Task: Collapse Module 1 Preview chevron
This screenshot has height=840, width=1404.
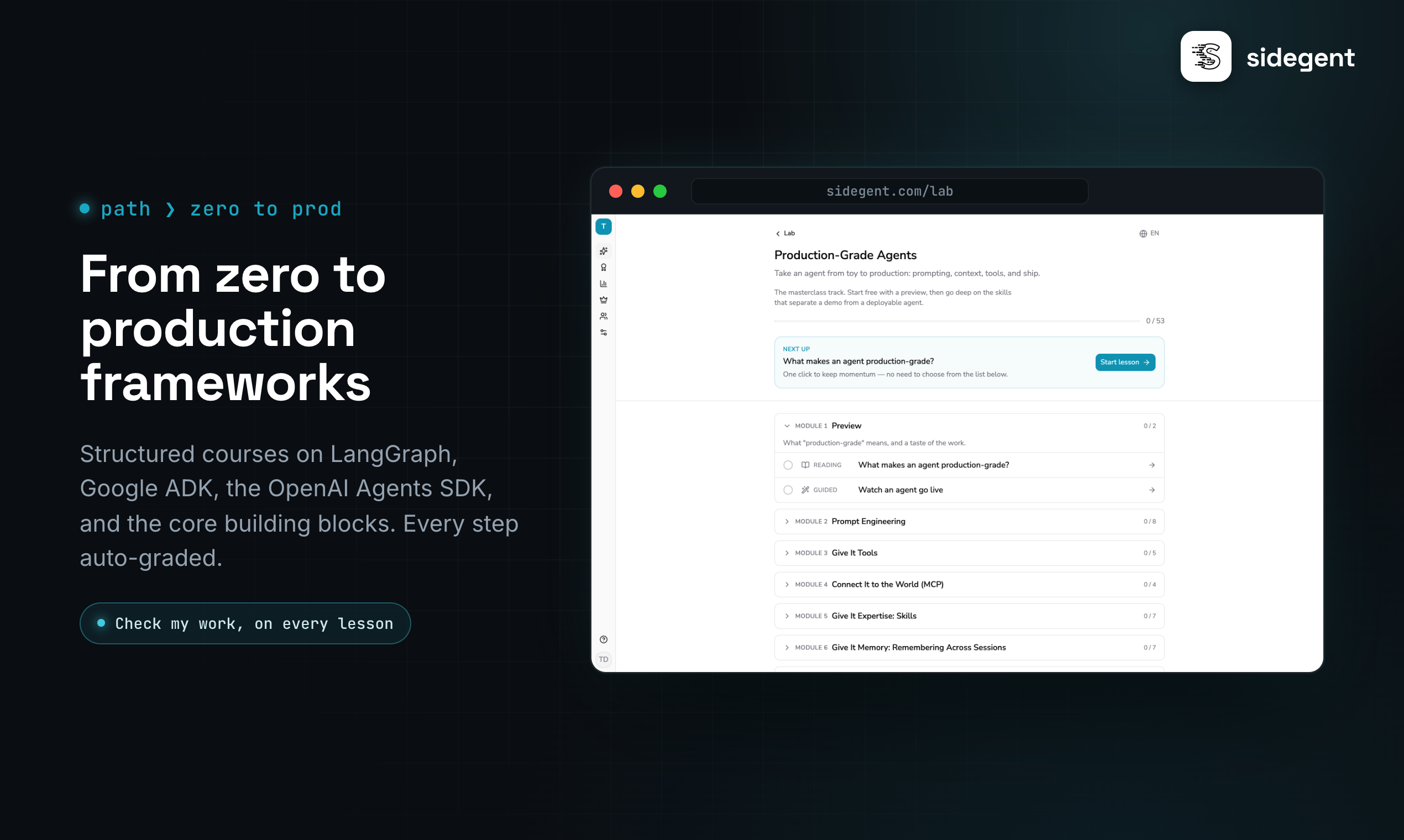Action: tap(787, 426)
